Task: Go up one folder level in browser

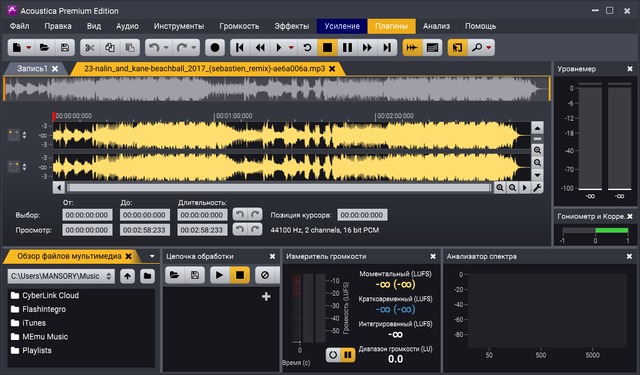Action: pyautogui.click(x=127, y=276)
